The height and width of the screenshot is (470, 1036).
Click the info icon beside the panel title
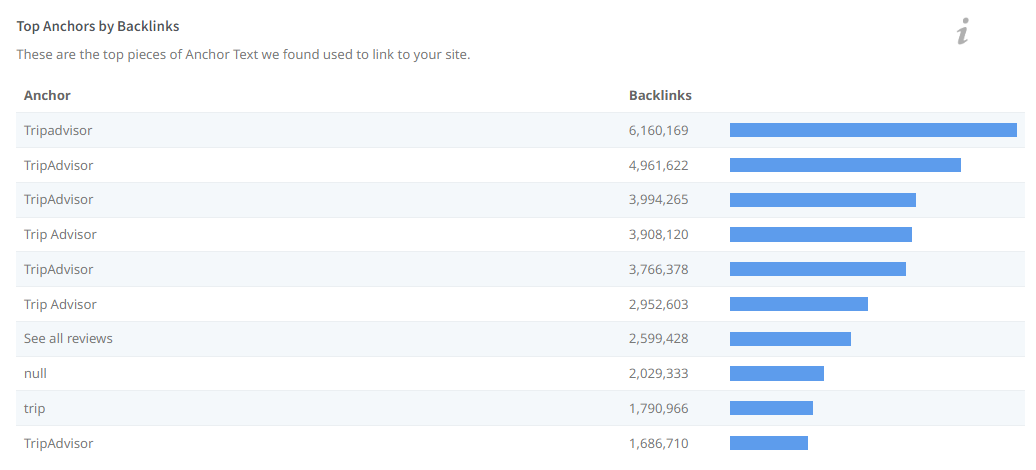point(962,32)
